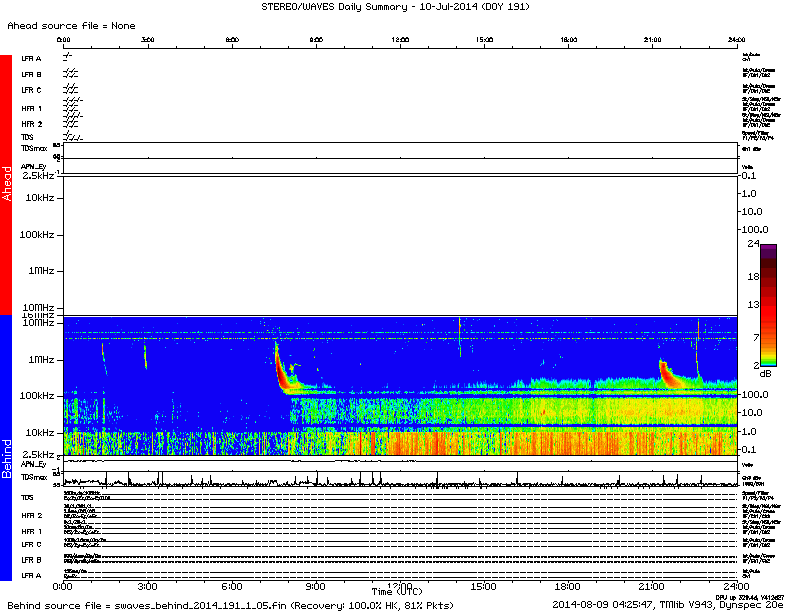Click the 100.0 right-axis label on Ahead spectrogram
This screenshot has height=612, width=792.
point(755,230)
